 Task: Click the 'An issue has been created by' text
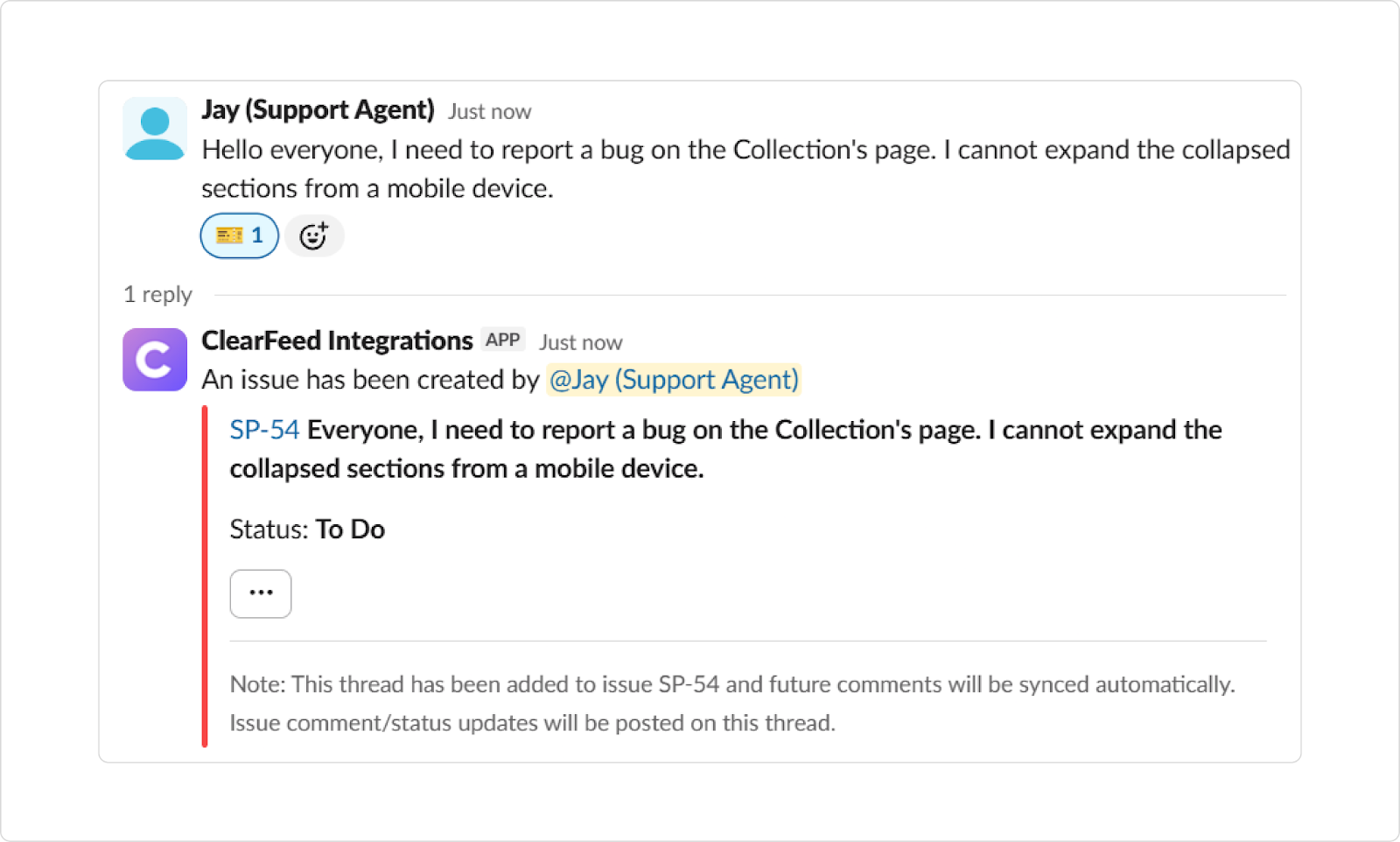pos(370,380)
